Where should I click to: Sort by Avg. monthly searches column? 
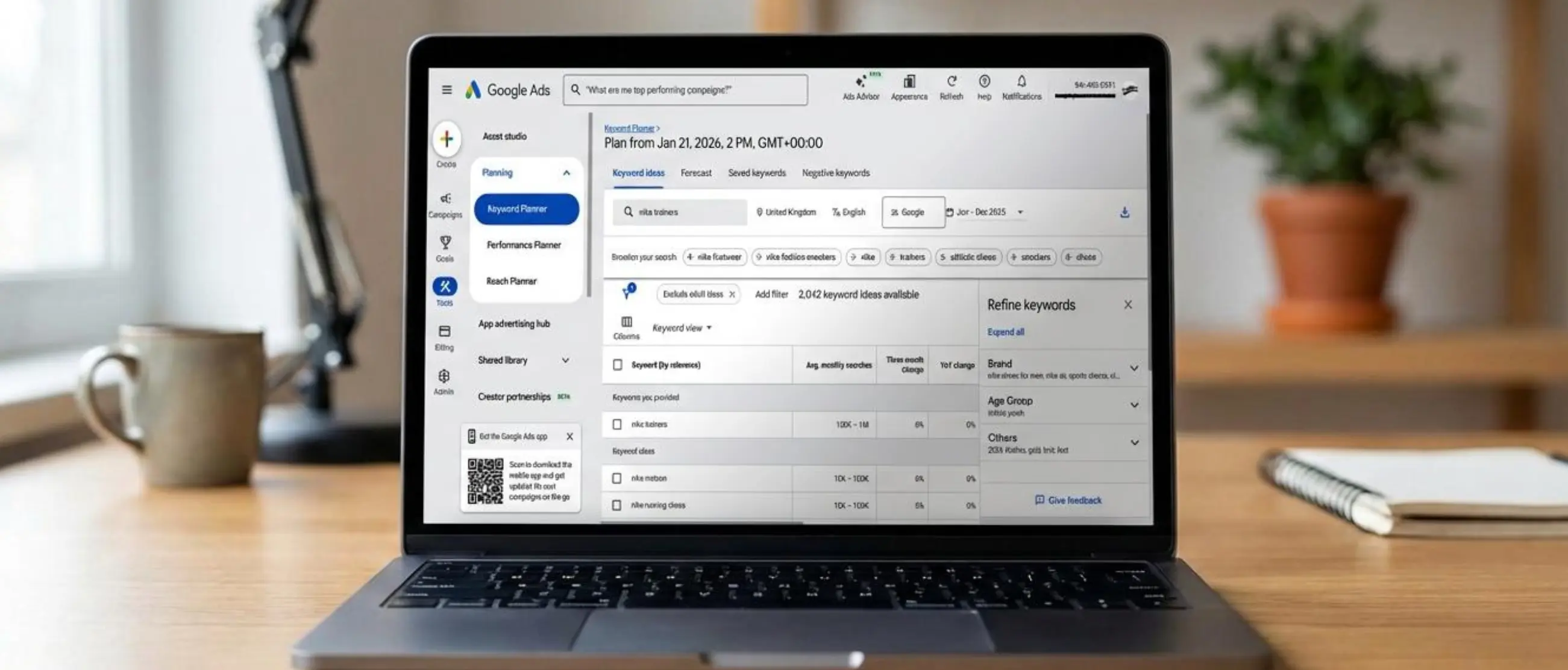point(838,365)
